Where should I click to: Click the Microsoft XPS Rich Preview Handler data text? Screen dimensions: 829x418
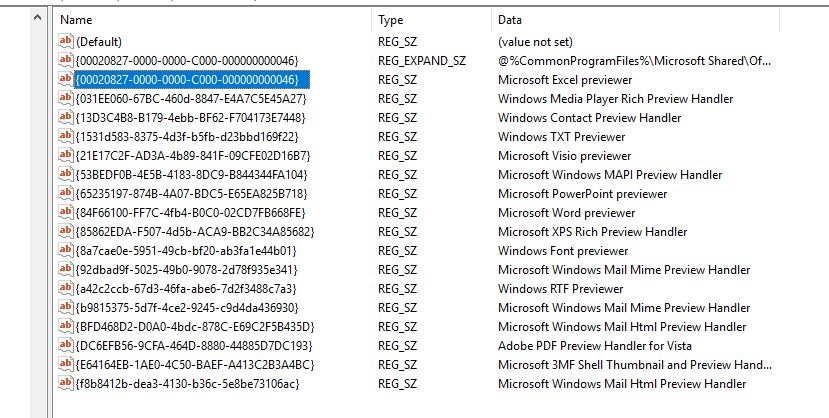tap(593, 231)
